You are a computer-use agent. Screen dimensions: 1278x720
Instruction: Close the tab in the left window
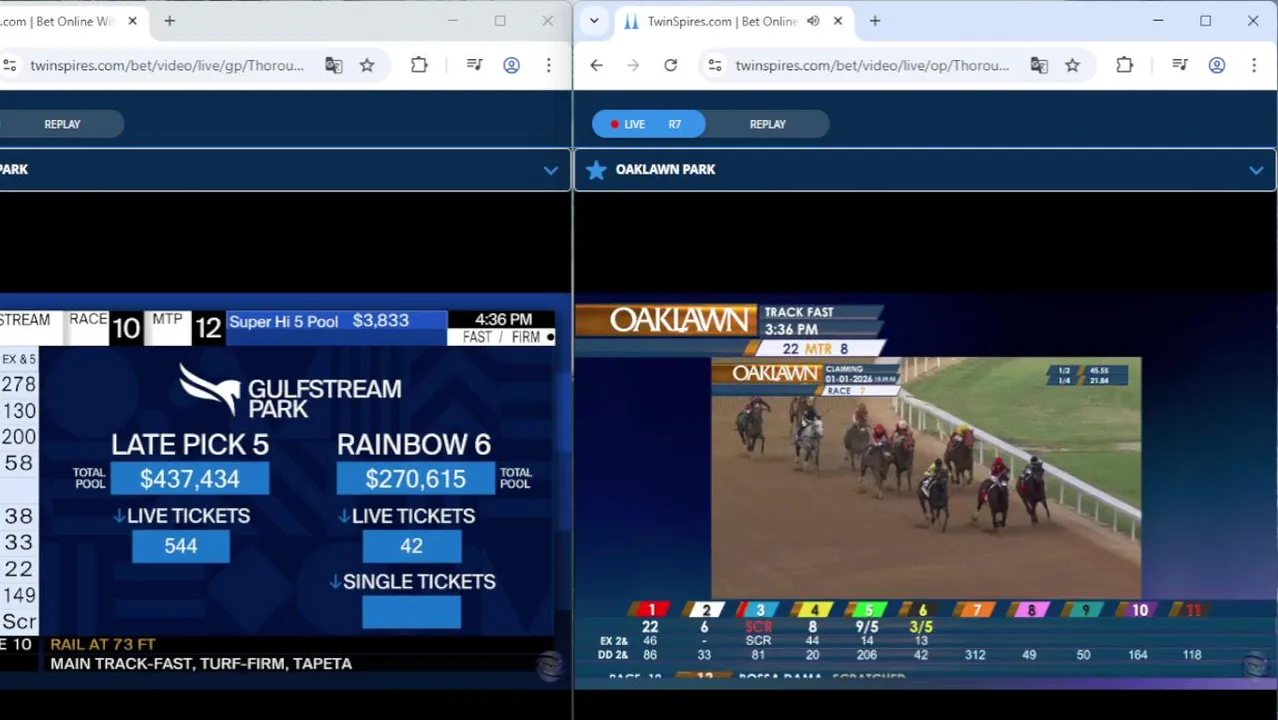point(132,21)
